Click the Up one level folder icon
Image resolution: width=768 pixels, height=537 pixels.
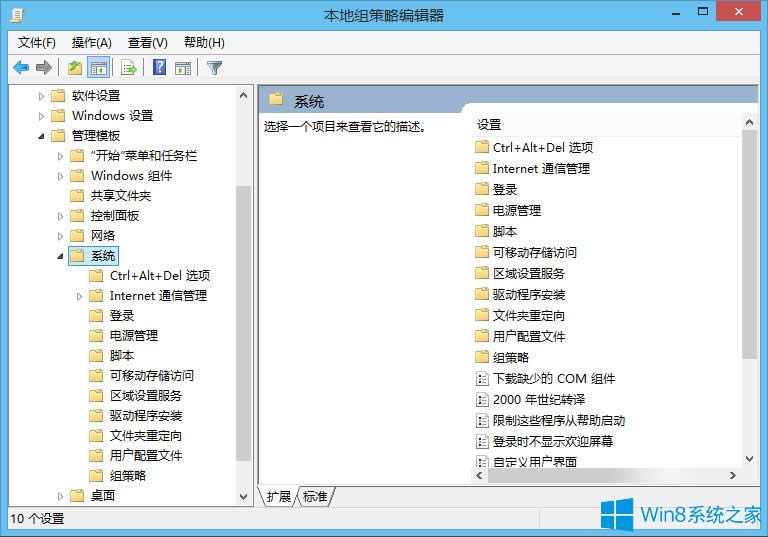(x=74, y=68)
